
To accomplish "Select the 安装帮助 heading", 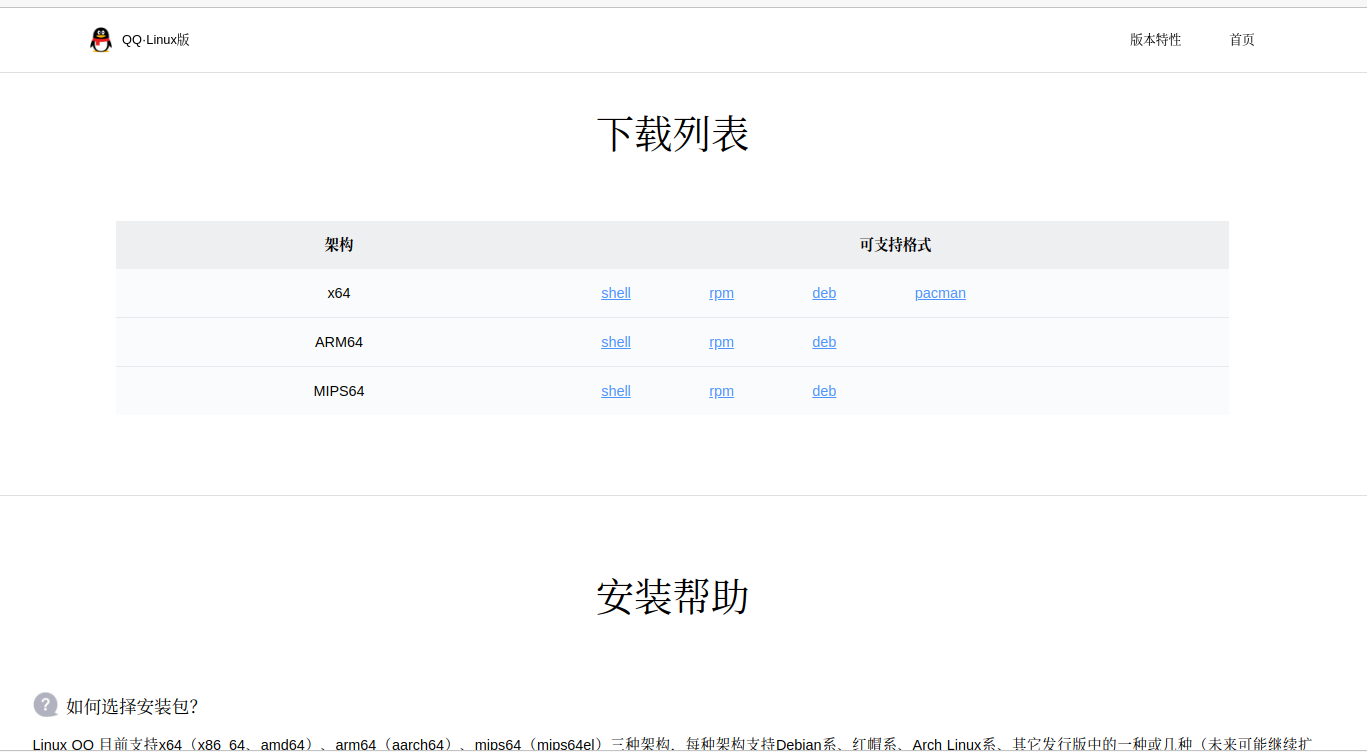I will [673, 598].
